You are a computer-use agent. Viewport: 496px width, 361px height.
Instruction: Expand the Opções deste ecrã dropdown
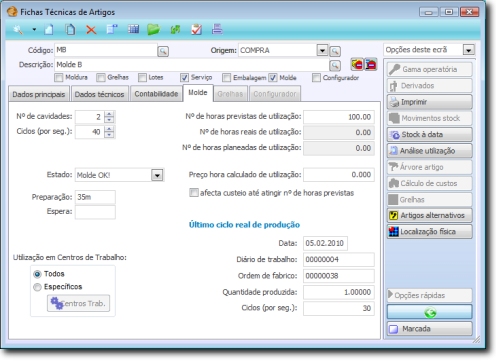pyautogui.click(x=469, y=50)
